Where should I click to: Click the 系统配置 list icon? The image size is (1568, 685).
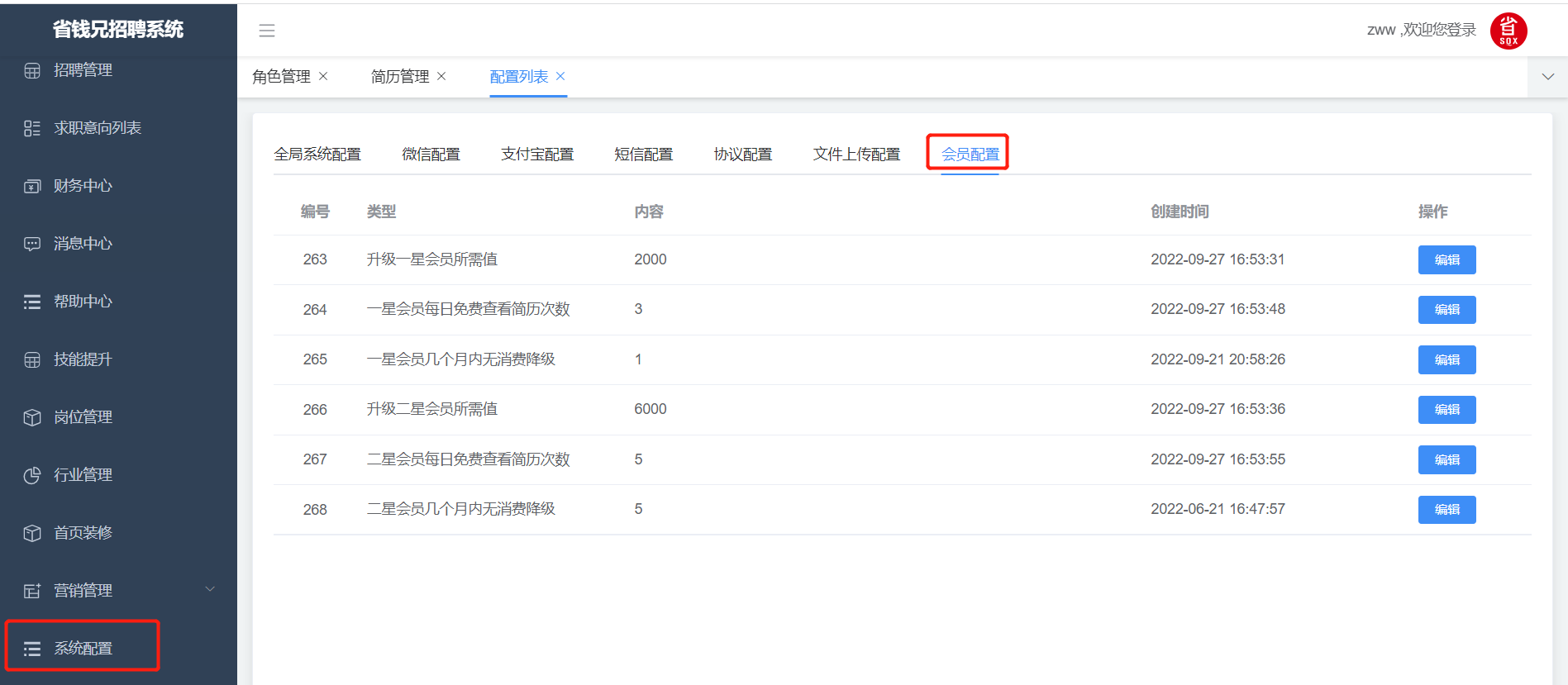click(32, 649)
